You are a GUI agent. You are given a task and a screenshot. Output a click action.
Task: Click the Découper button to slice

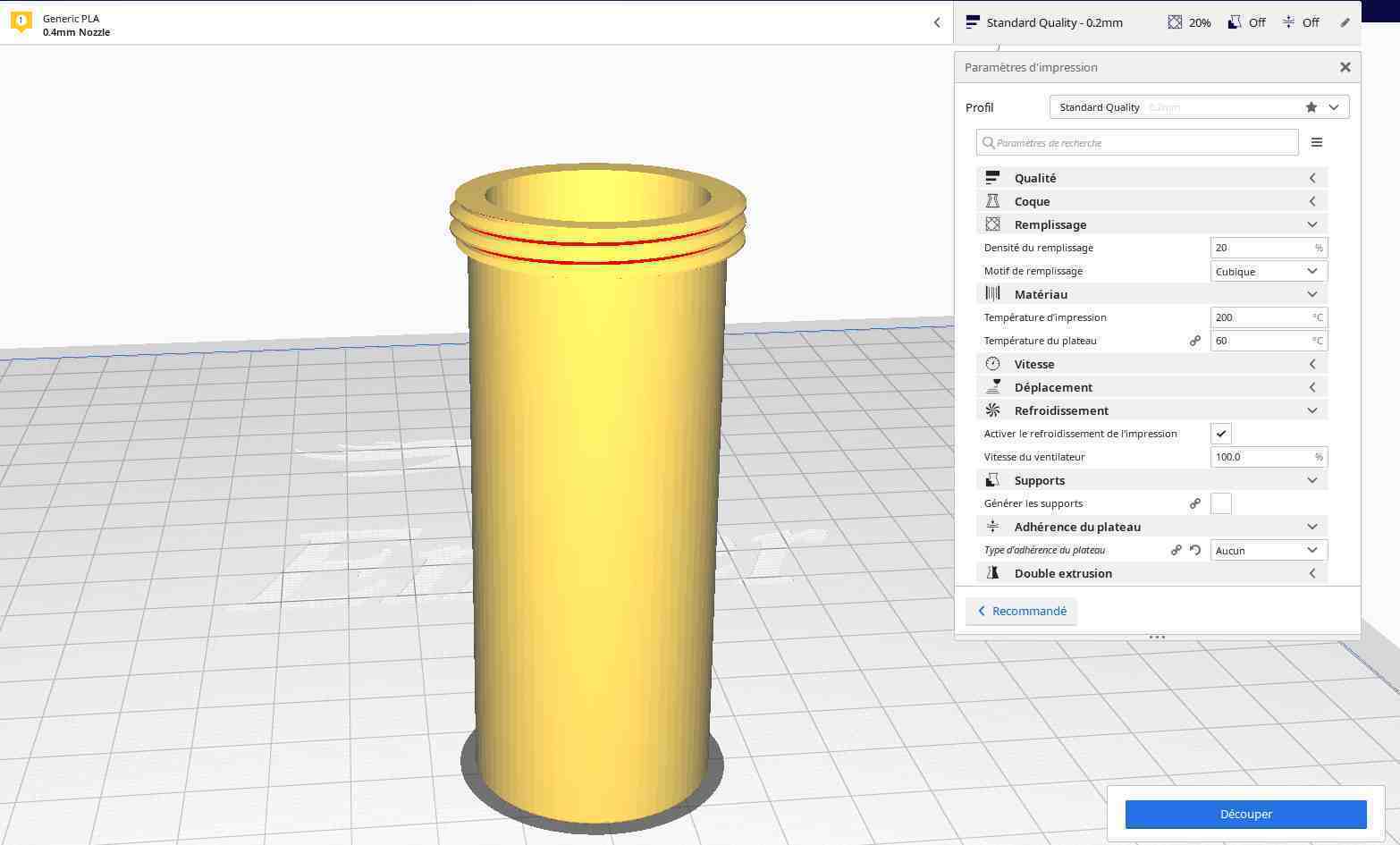pos(1245,814)
